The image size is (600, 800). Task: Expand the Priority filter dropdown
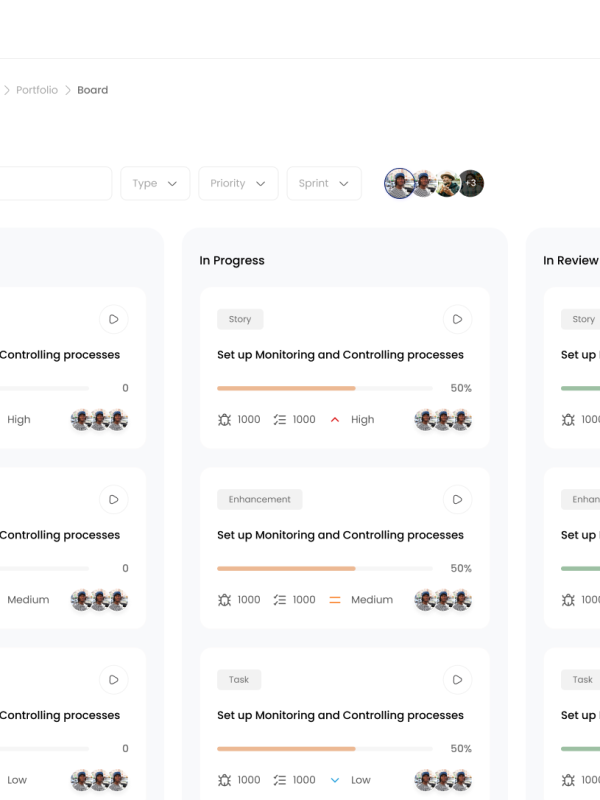[238, 183]
